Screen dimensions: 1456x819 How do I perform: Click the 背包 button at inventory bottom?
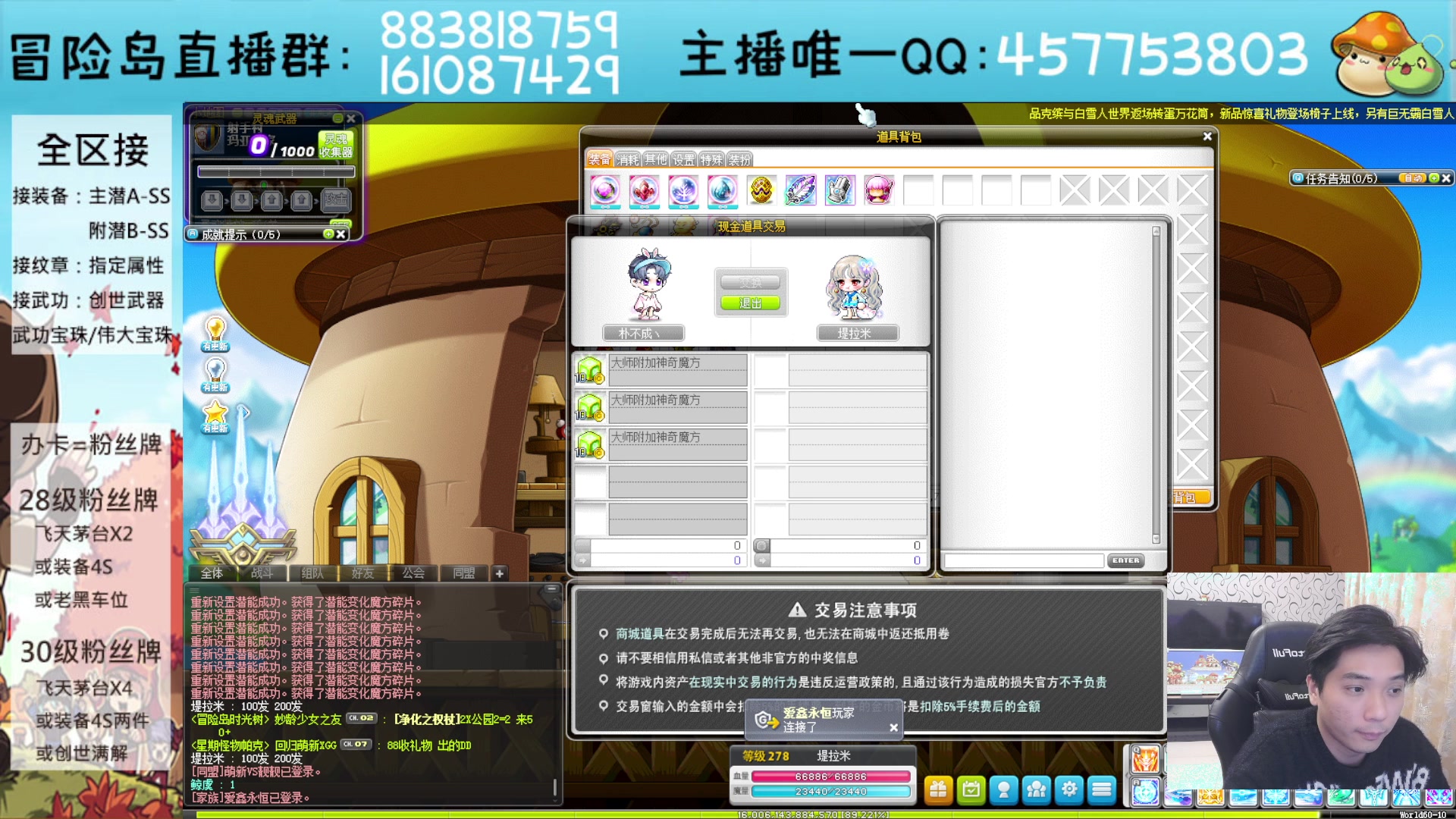coord(1191,497)
